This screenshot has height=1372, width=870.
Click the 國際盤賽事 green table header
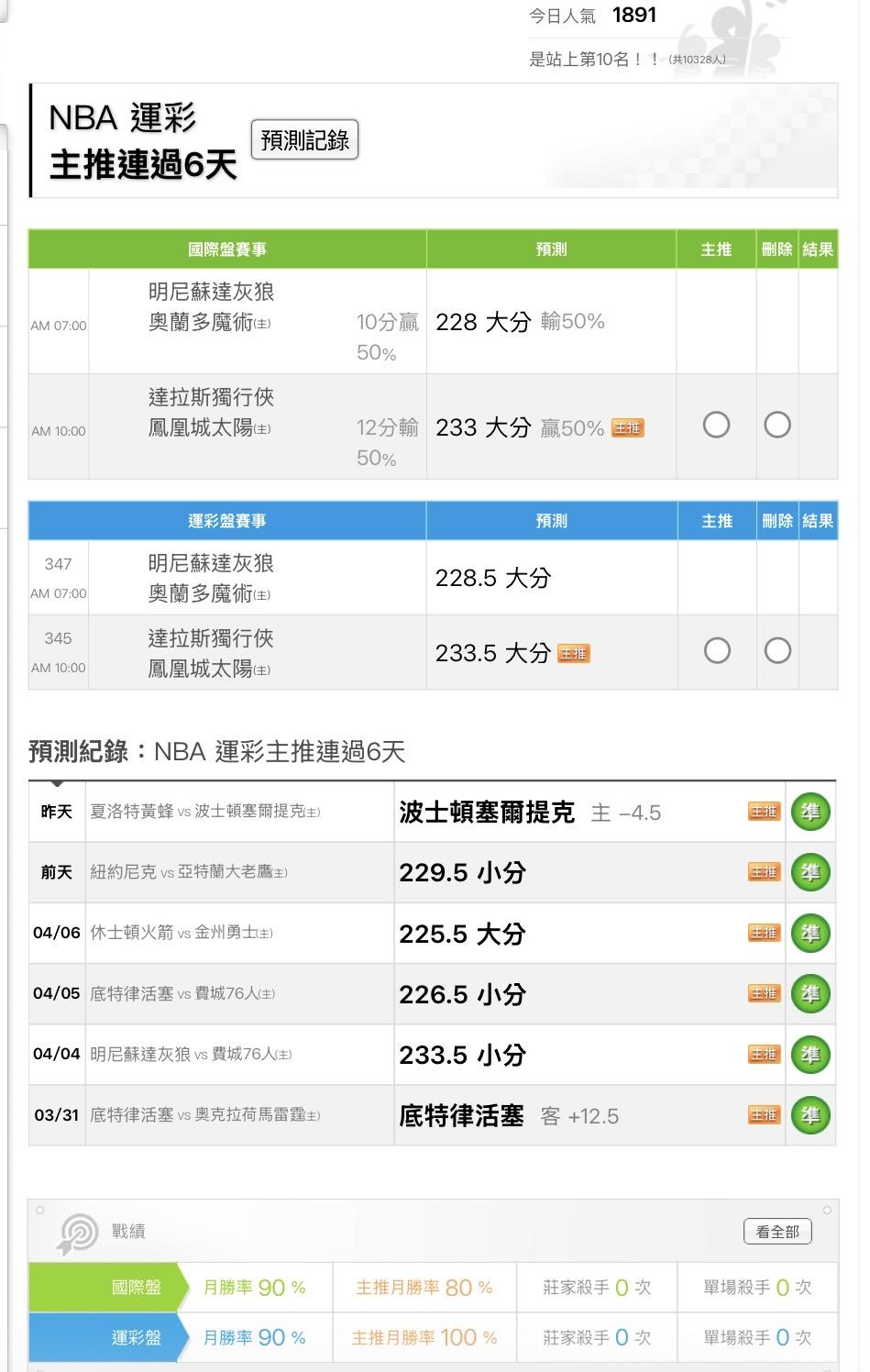pyautogui.click(x=227, y=249)
